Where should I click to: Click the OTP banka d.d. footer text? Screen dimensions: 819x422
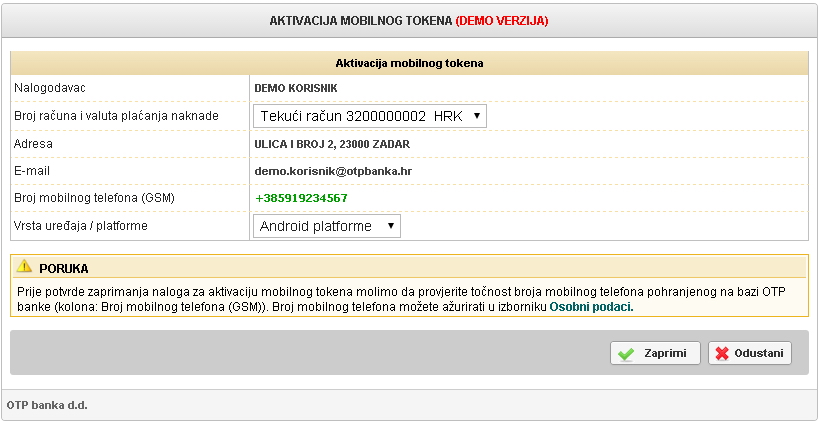[x=48, y=406]
